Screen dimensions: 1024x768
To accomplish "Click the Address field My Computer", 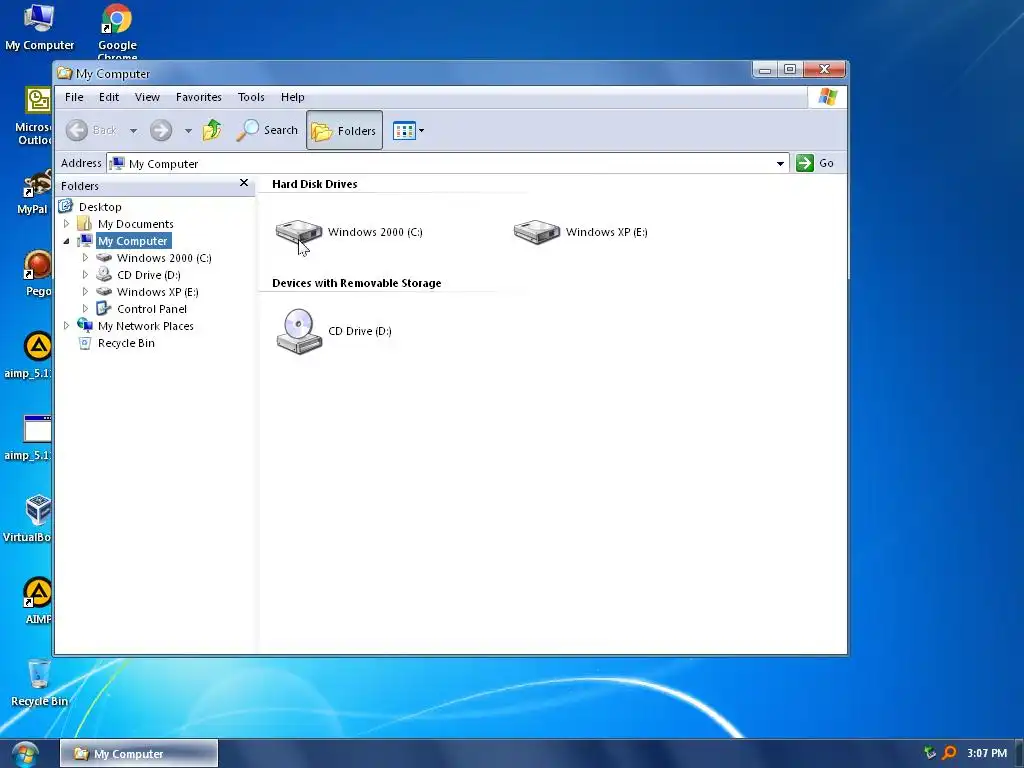I will 448,163.
